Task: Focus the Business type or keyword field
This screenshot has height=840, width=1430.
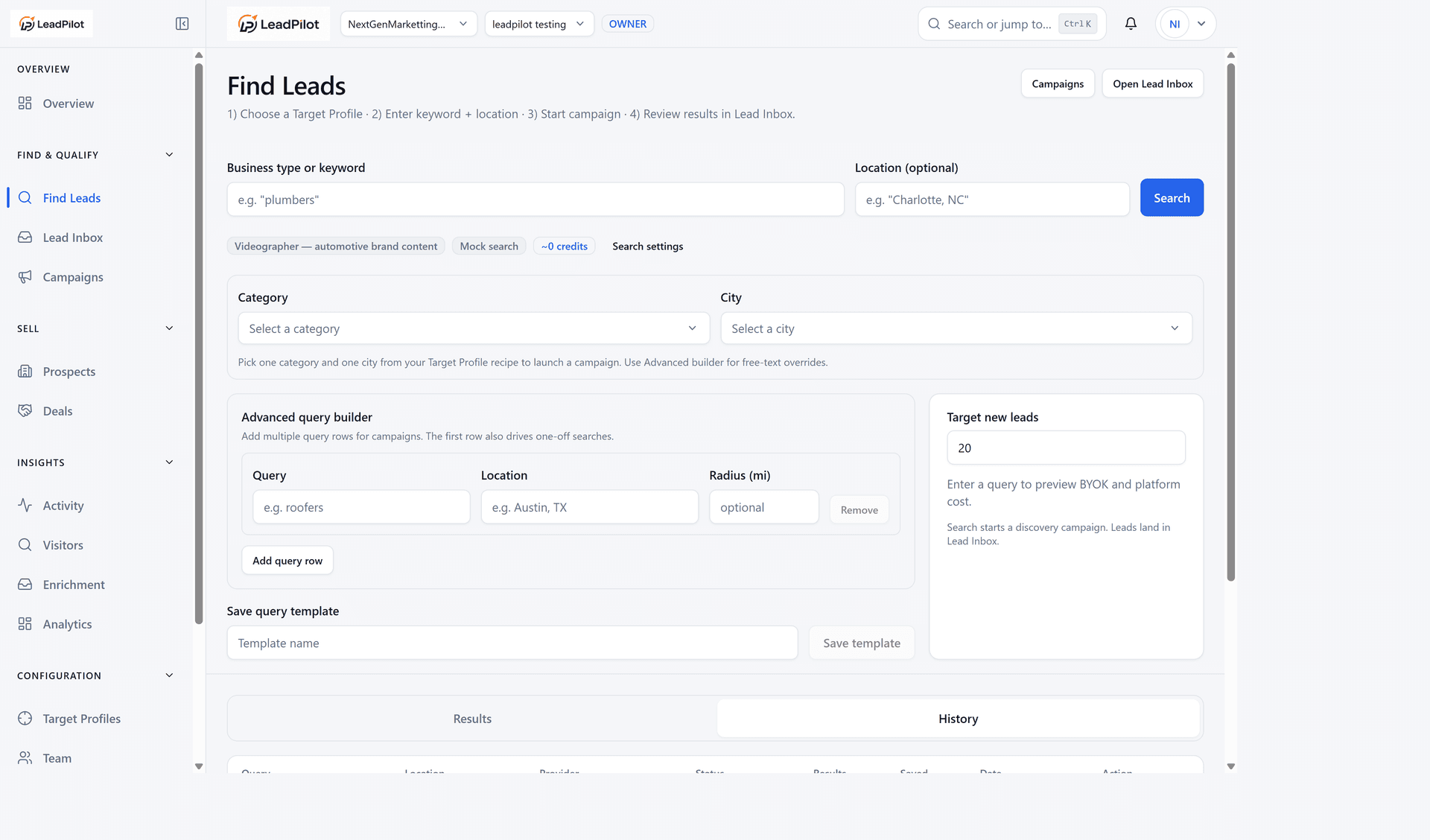Action: (536, 200)
